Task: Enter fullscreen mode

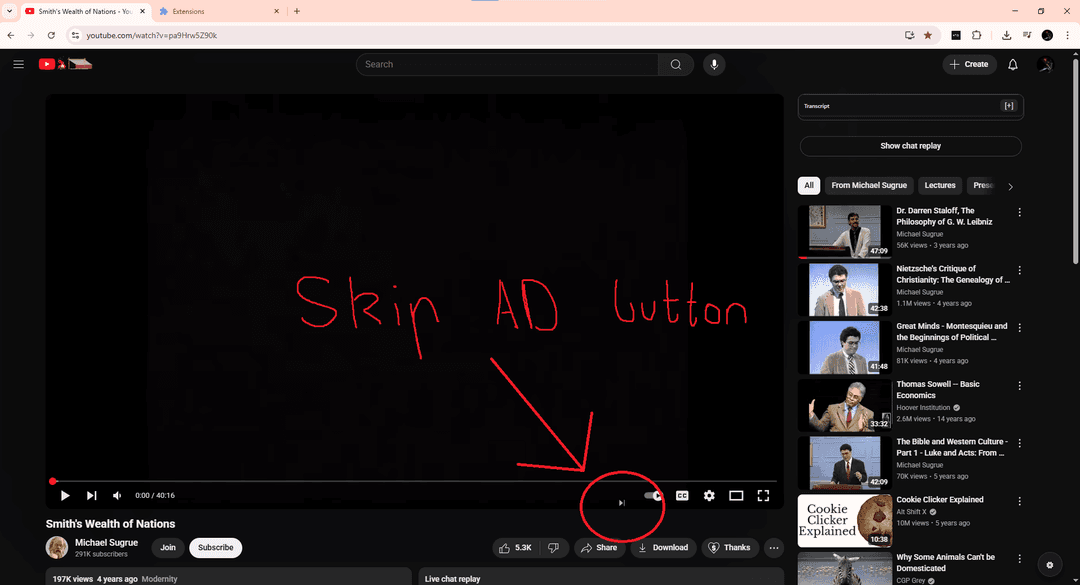Action: coord(763,495)
